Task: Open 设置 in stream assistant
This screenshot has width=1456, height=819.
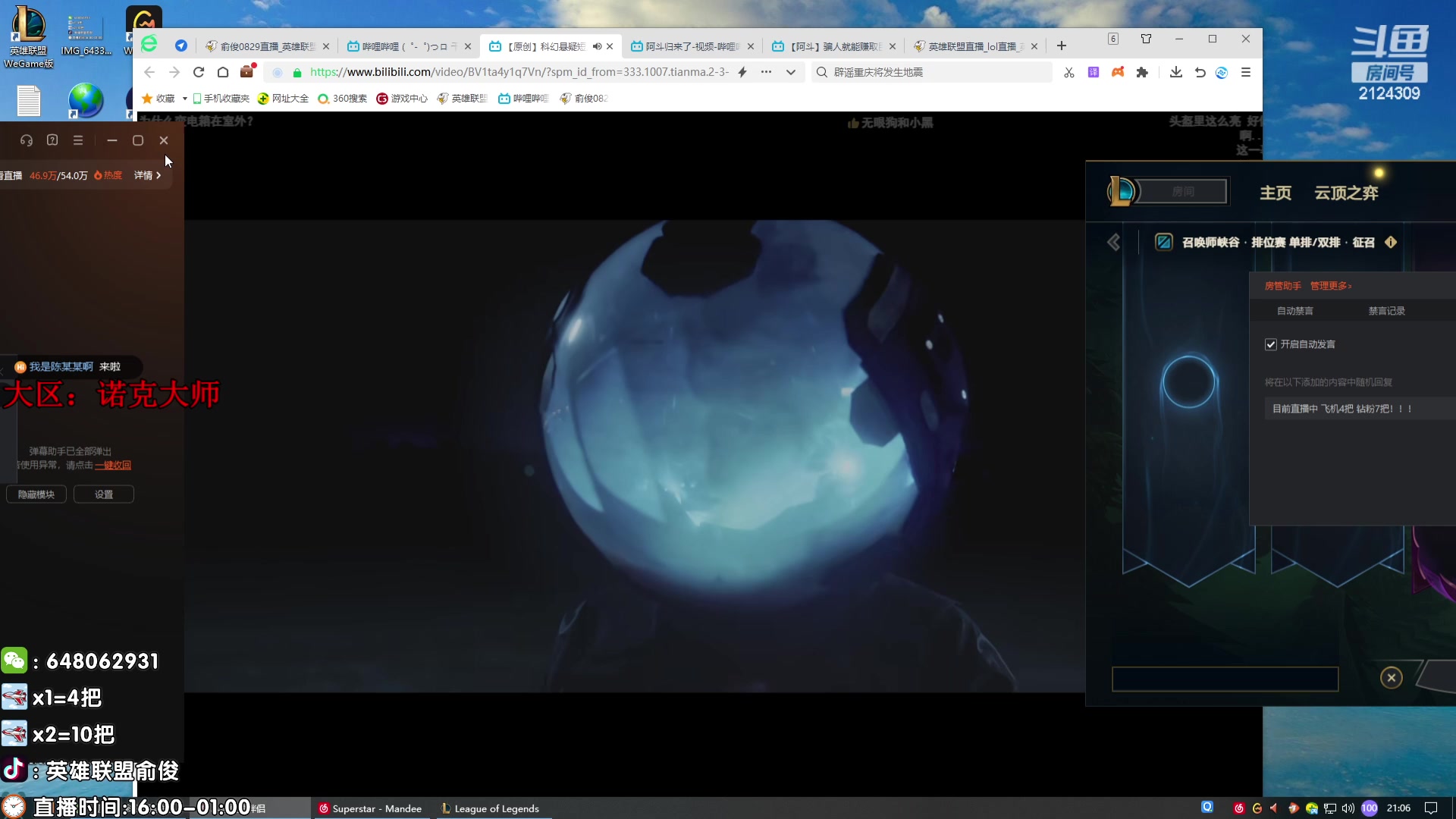Action: [x=104, y=494]
